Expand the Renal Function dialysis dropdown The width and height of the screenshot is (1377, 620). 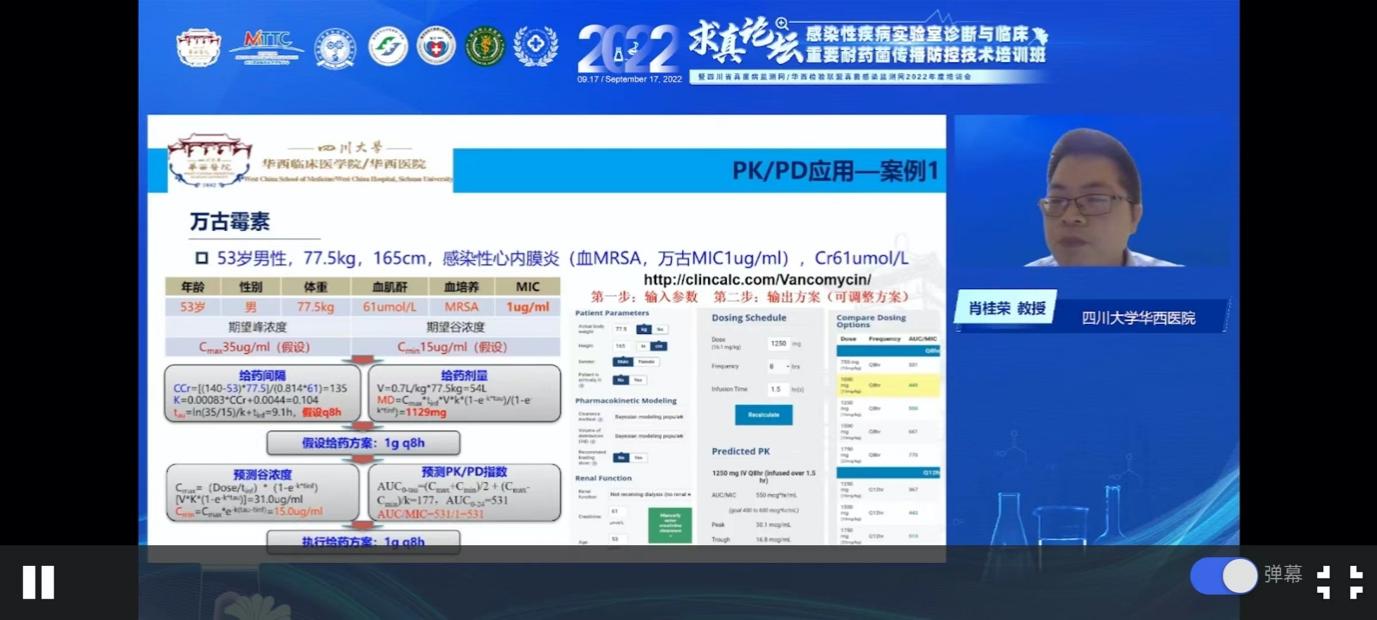tap(650, 494)
